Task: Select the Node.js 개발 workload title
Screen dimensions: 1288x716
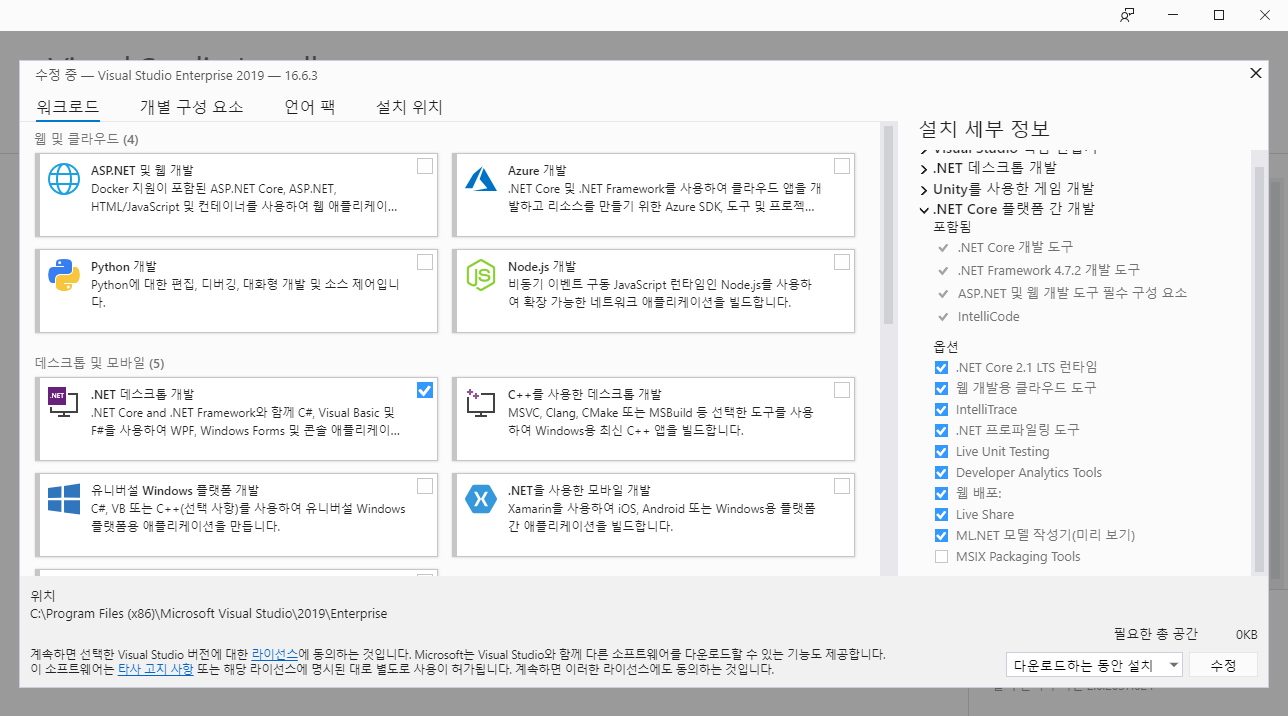Action: pyautogui.click(x=542, y=267)
